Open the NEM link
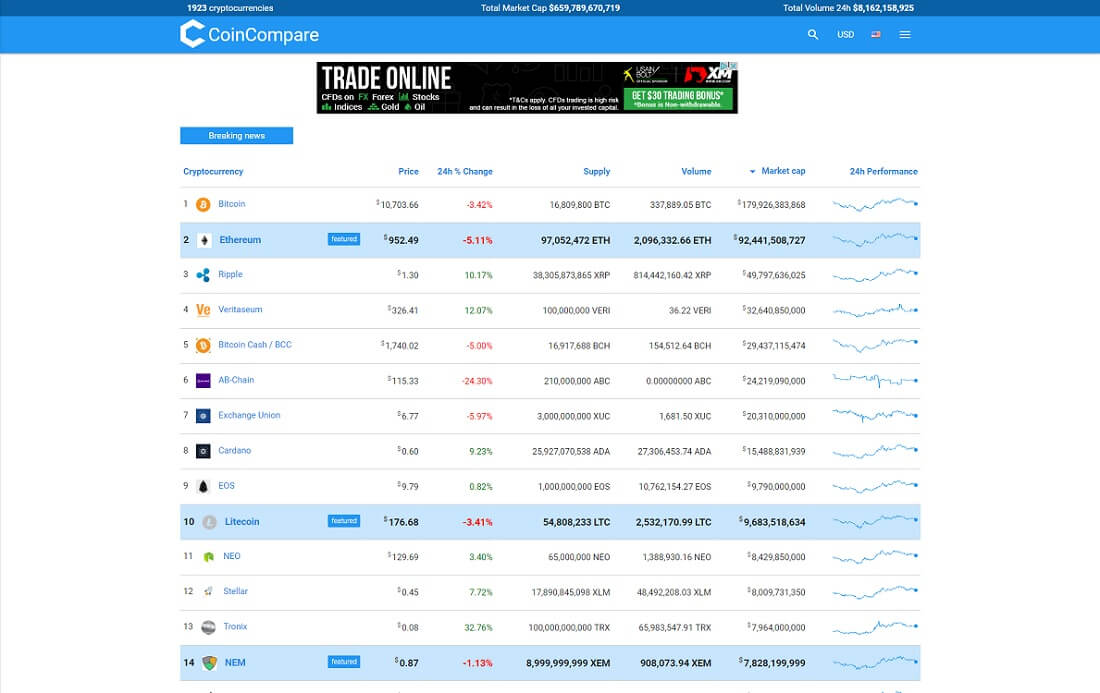Viewport: 1100px width, 693px height. (235, 663)
